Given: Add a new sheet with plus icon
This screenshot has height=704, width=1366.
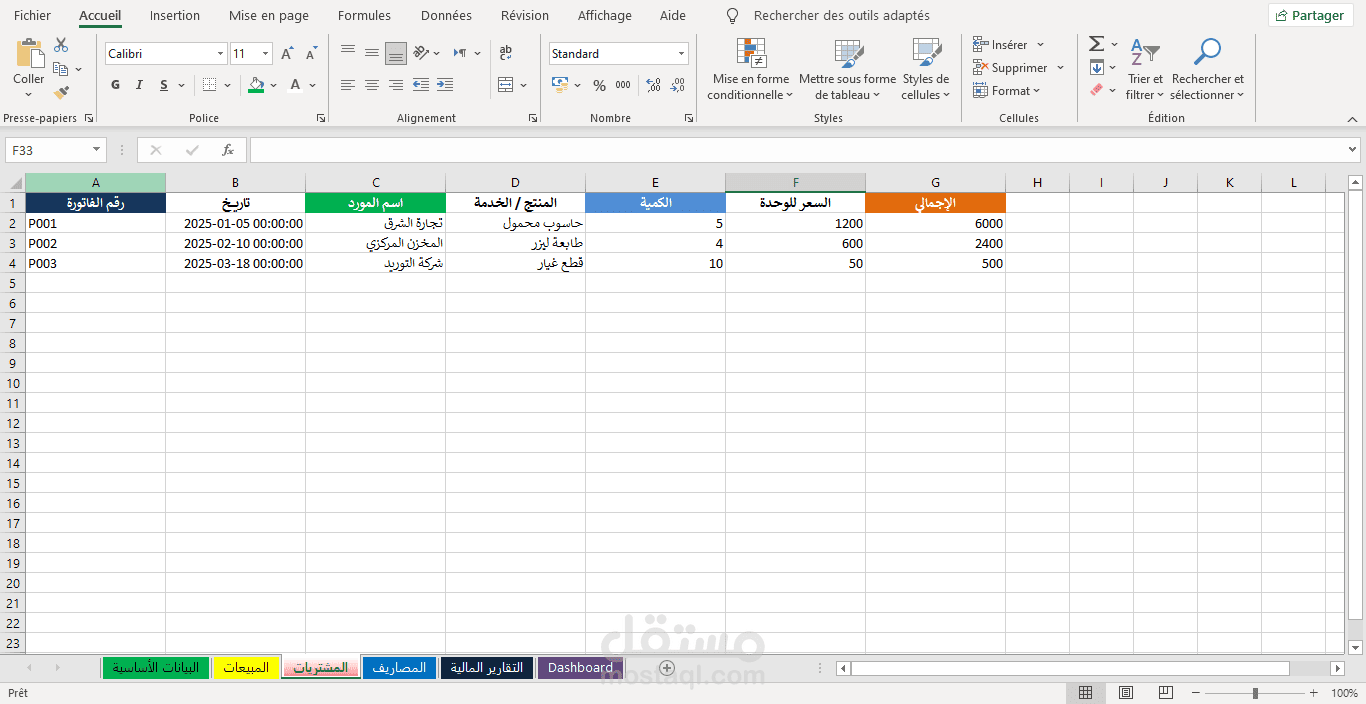Looking at the screenshot, I should pos(667,668).
